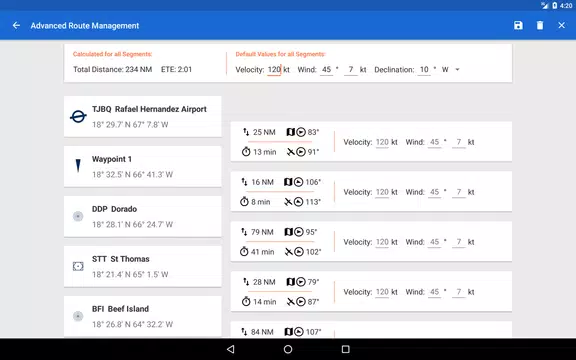
Task: Tap the TJBQ airport symbol icon
Action: (x=78, y=117)
